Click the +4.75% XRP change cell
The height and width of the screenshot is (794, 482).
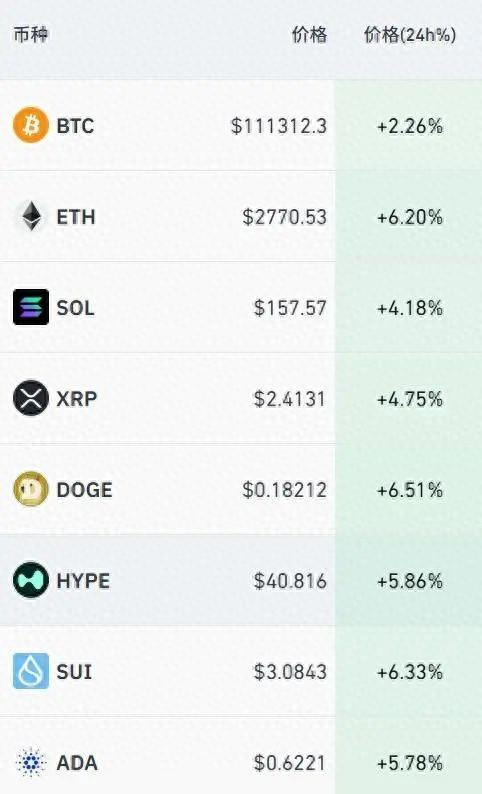(x=410, y=399)
